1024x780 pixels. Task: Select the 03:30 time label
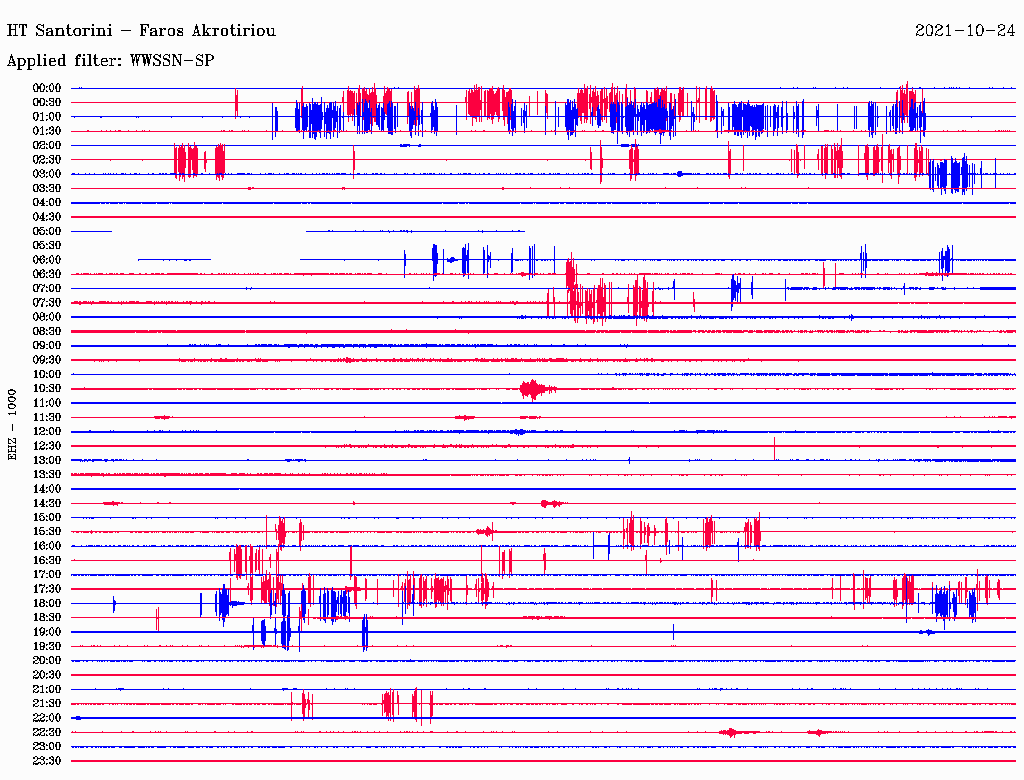tap(47, 189)
